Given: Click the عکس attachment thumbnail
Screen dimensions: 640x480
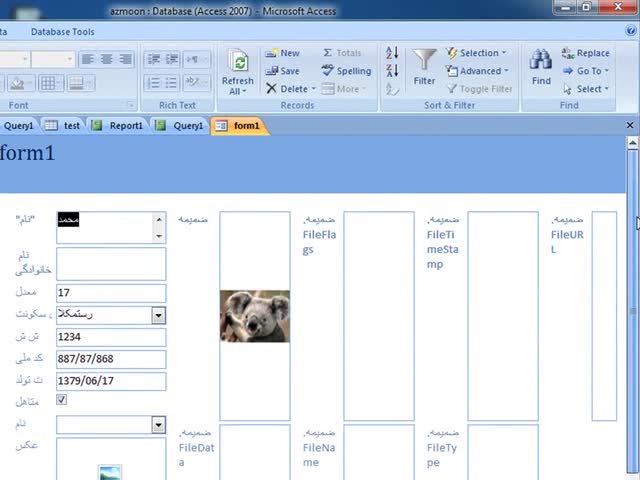Looking at the screenshot, I should [x=110, y=472].
